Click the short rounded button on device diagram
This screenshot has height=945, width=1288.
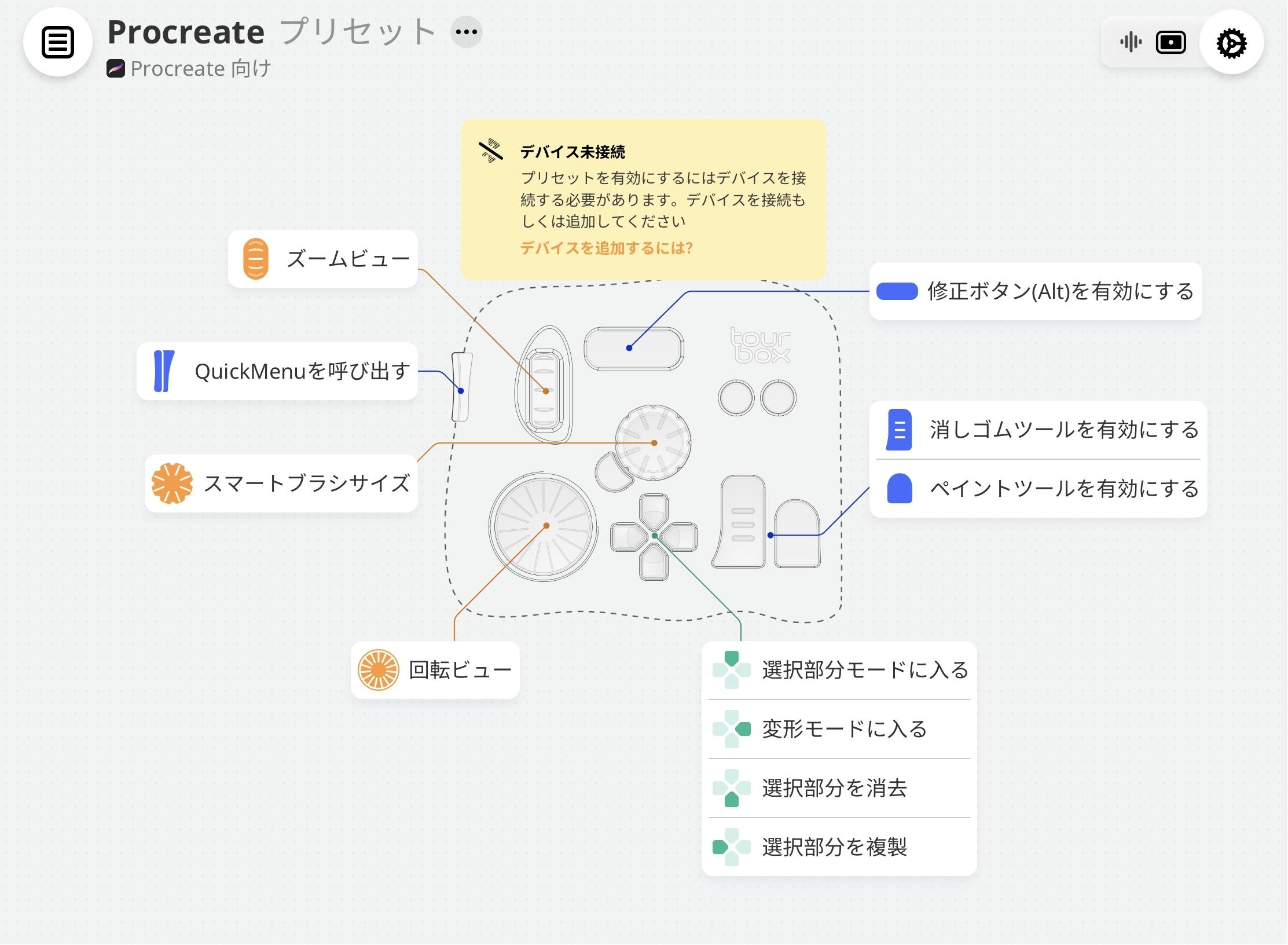(797, 534)
